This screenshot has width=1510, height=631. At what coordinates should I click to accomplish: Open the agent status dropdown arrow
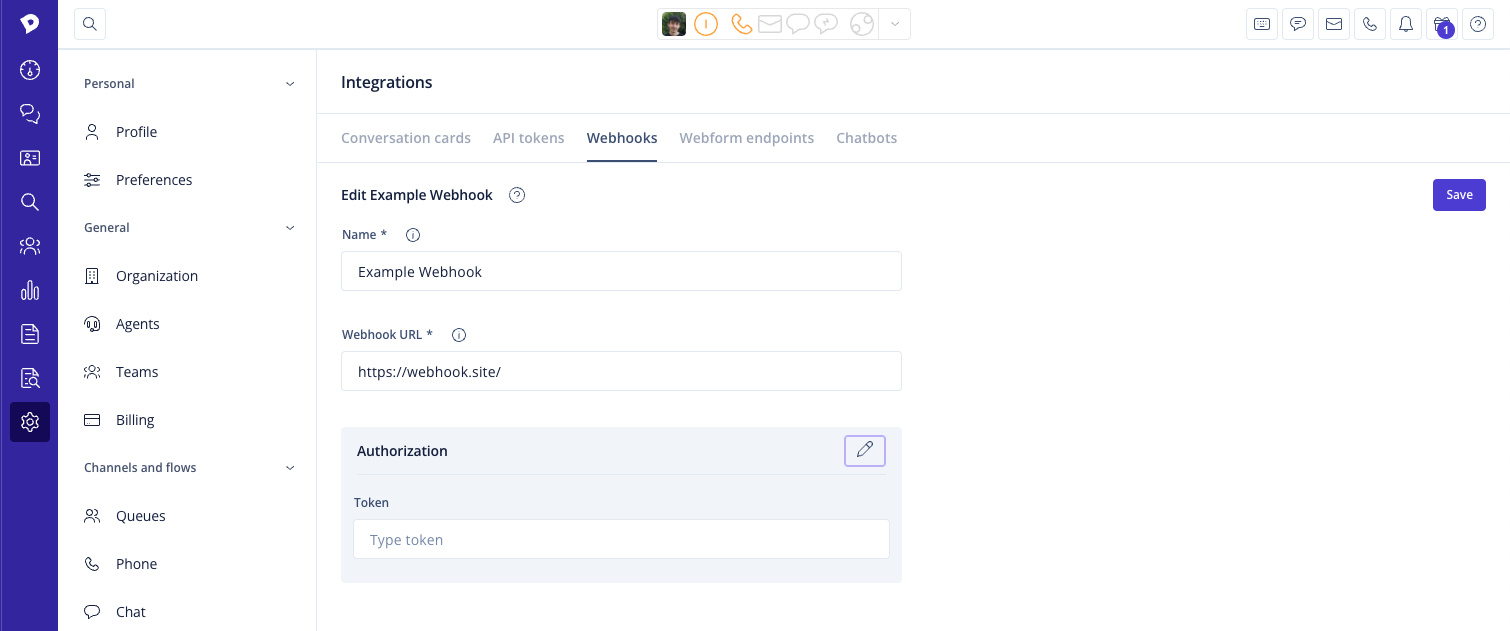coord(895,24)
